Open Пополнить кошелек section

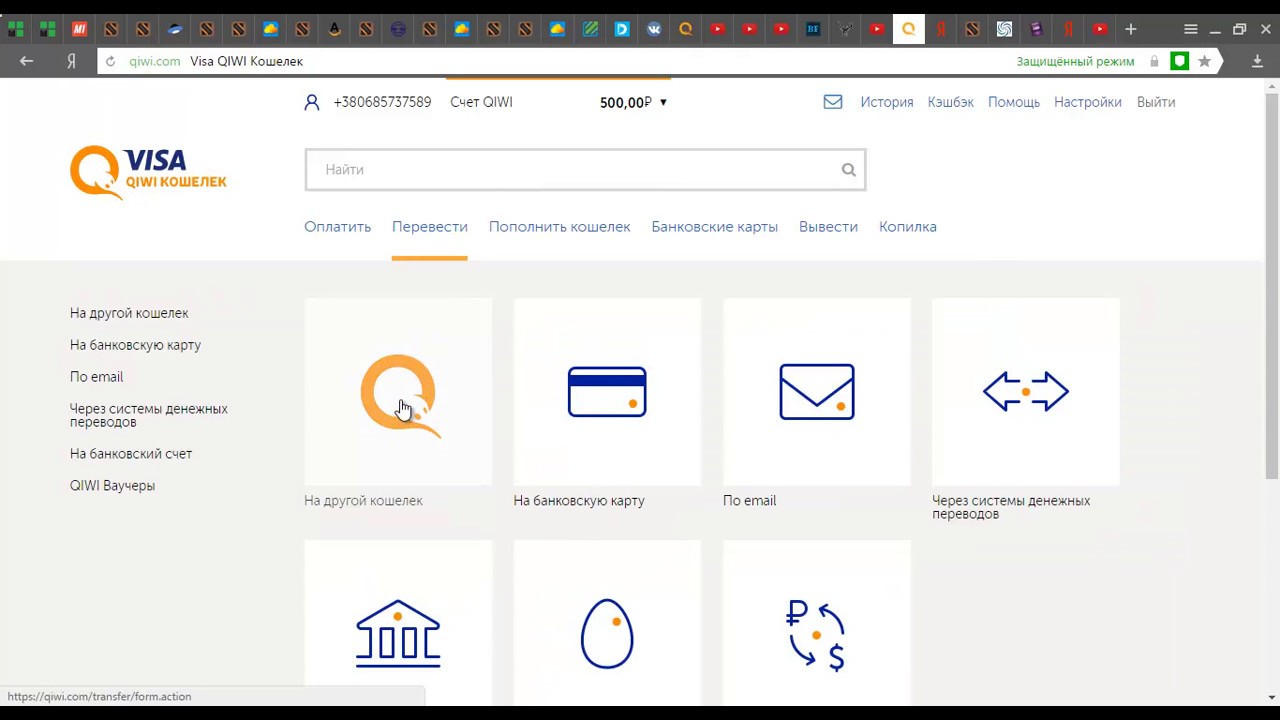tap(559, 227)
